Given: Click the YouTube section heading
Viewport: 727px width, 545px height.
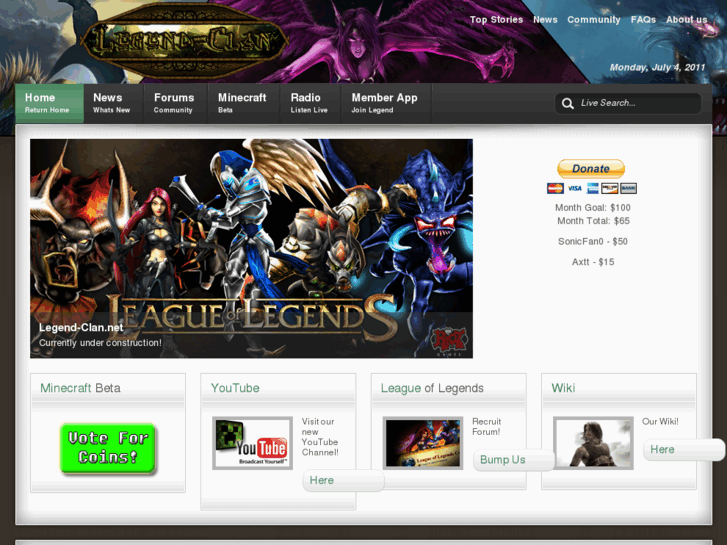Looking at the screenshot, I should (235, 388).
